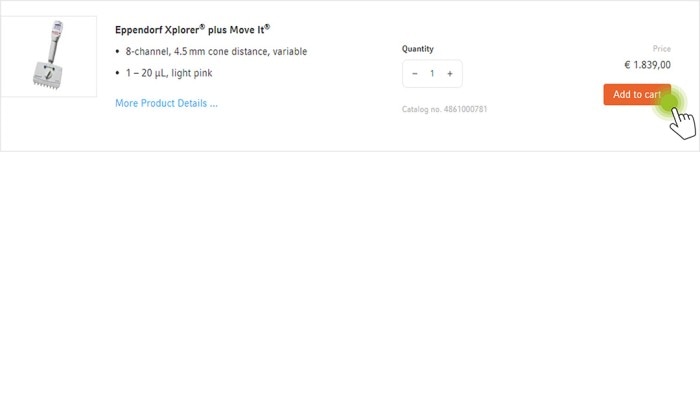
Task: Click the empty white area below the product card
Action: [350, 272]
